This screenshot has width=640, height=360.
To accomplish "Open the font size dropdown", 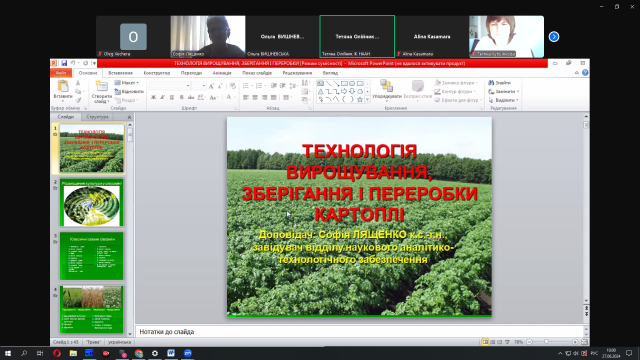I will pyautogui.click(x=204, y=86).
